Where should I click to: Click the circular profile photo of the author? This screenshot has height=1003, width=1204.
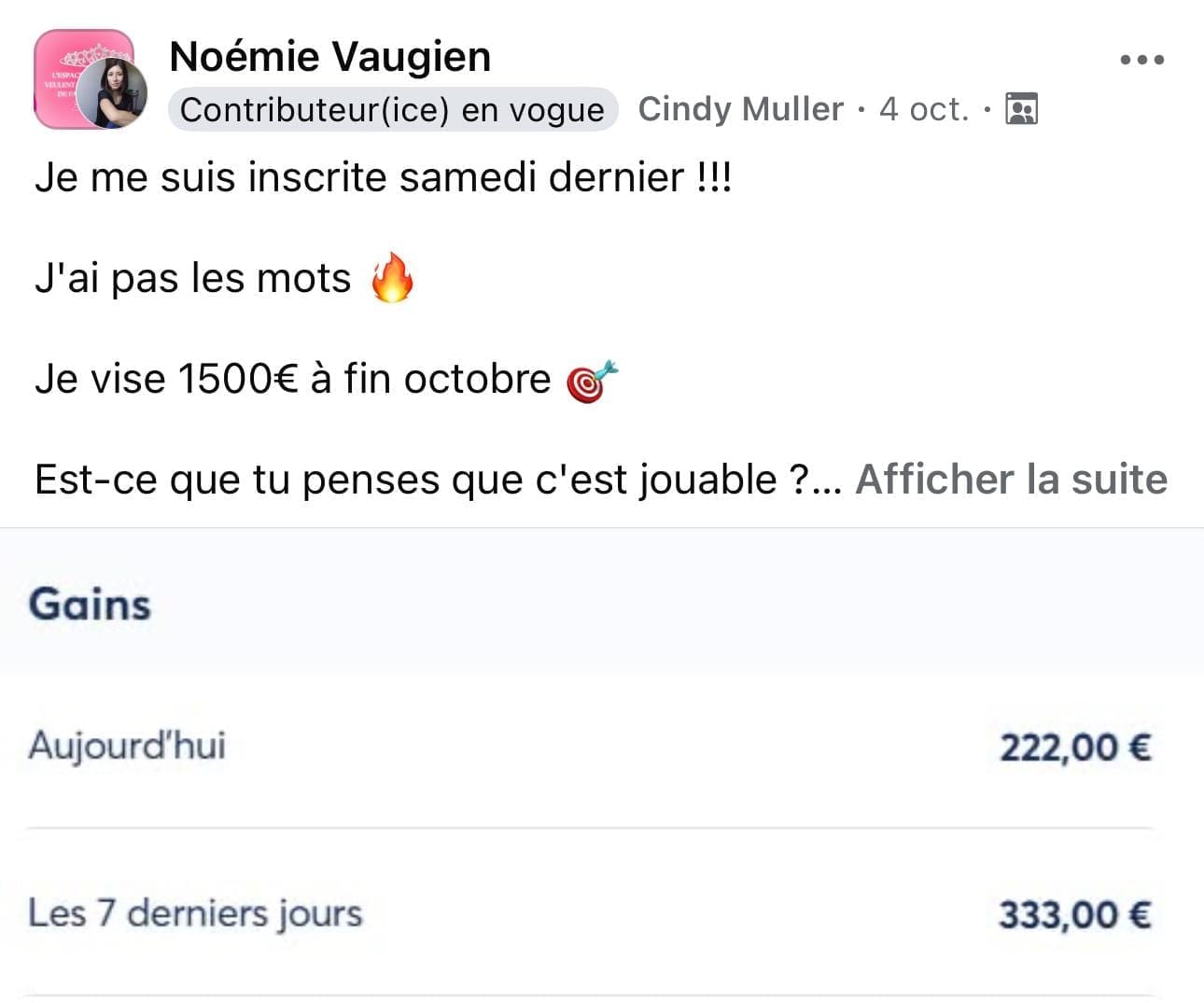point(111,93)
